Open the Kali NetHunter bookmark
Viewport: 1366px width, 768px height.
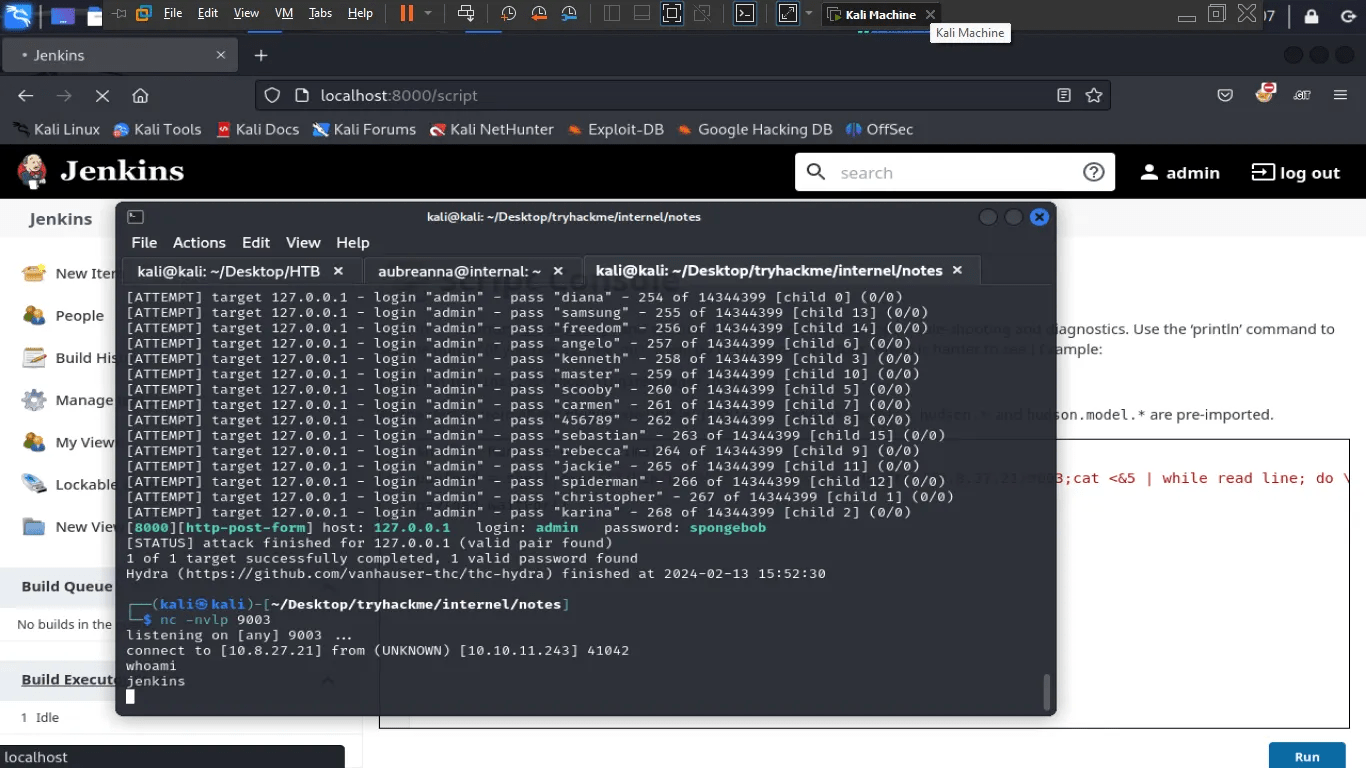[x=491, y=129]
